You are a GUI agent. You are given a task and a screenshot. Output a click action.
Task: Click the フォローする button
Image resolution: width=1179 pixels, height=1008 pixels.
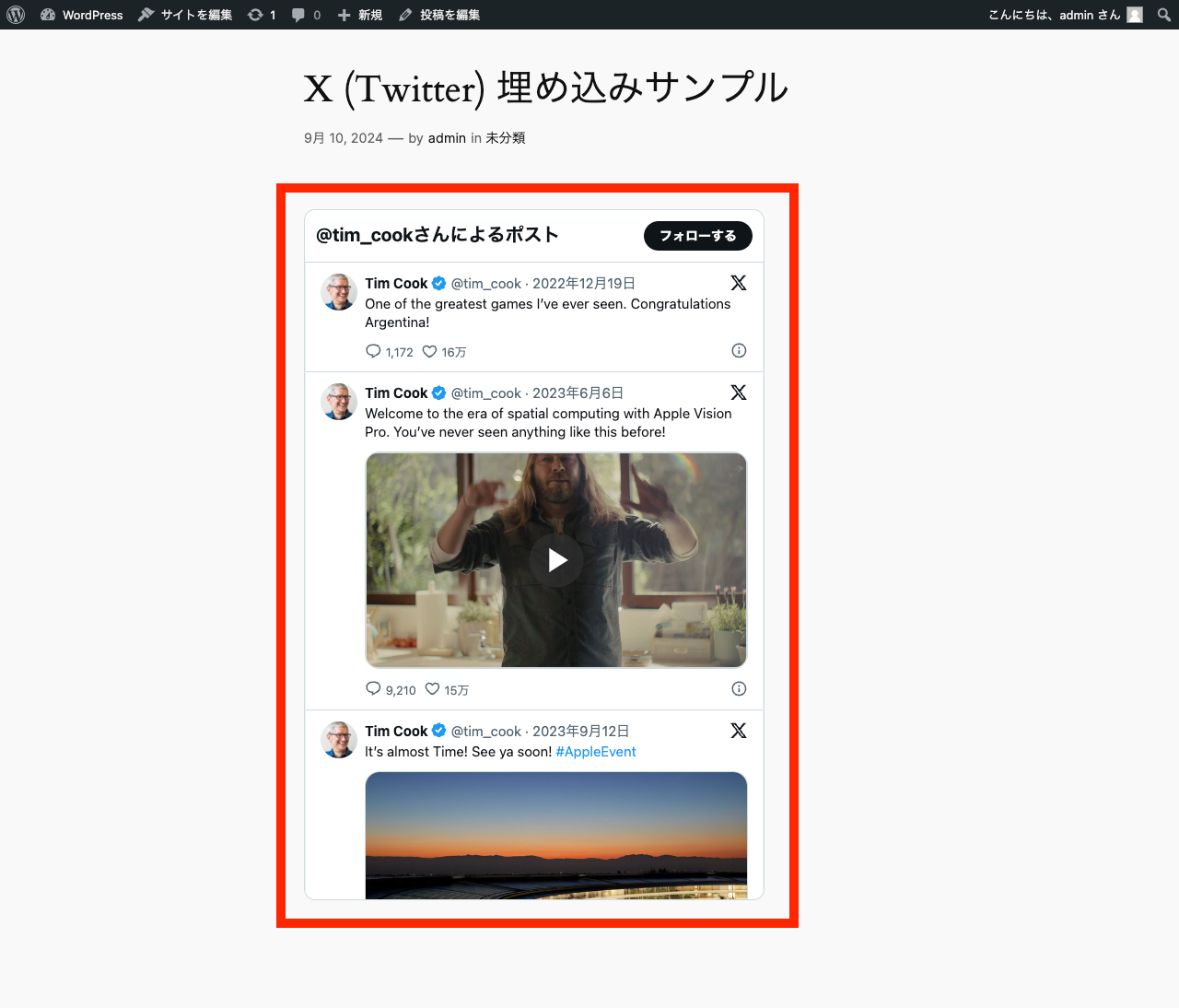point(698,236)
